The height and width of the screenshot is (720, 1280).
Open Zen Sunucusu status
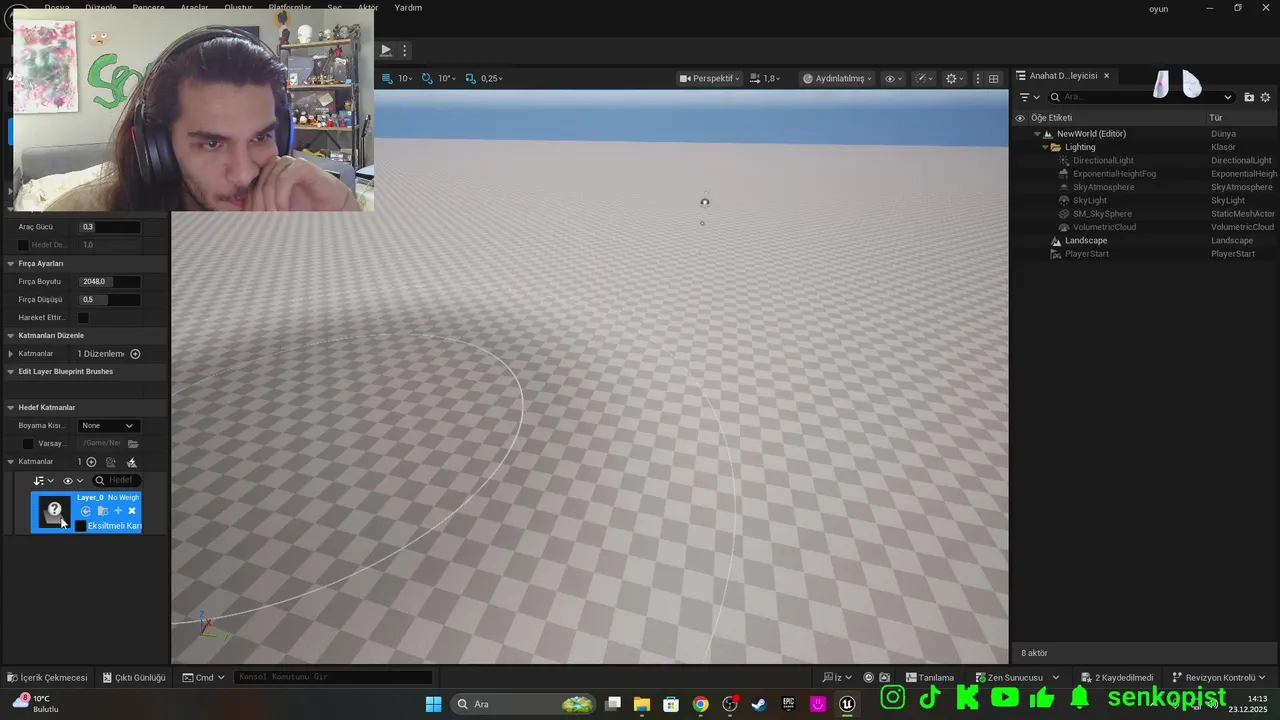pyautogui.click(x=1017, y=677)
